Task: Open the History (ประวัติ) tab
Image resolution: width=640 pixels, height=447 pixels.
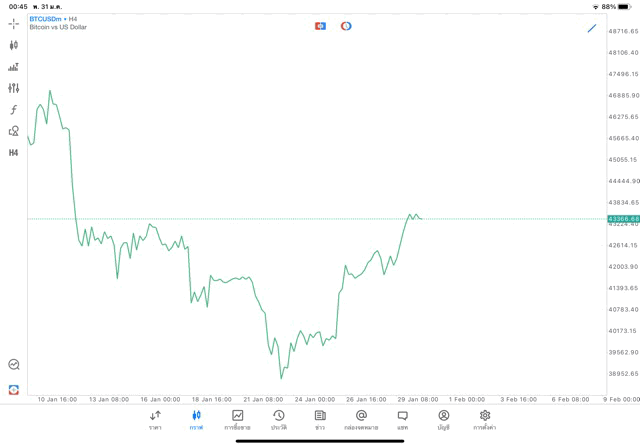Action: coord(278,419)
